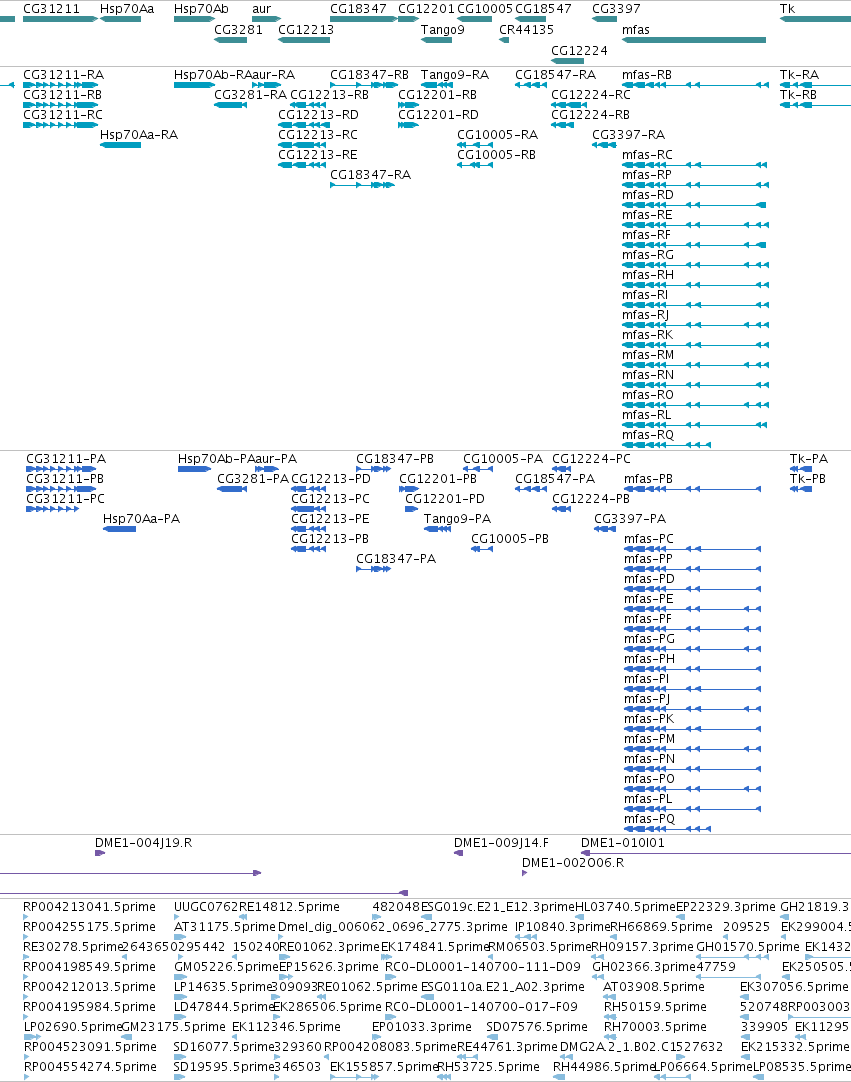851x1082 pixels.
Task: Click EST AT31175.5prime label
Action: 225,927
